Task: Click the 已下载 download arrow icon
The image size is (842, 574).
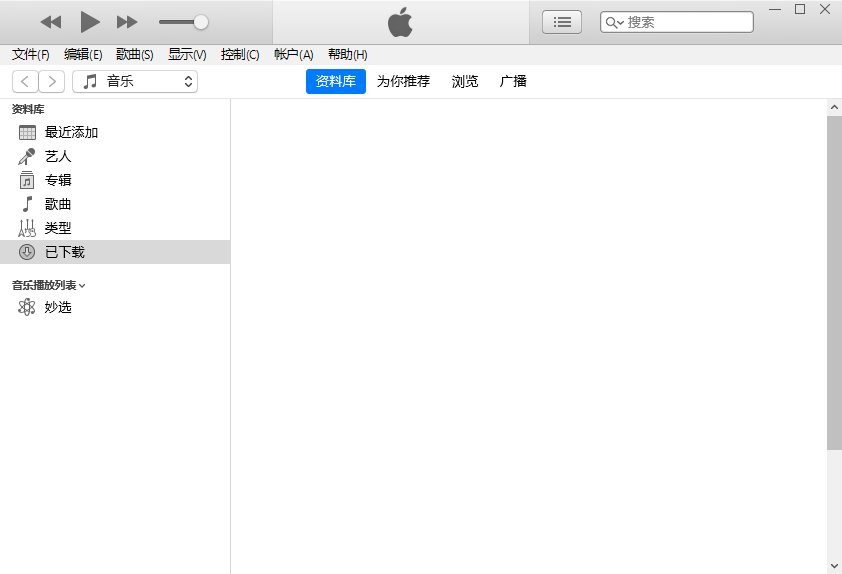Action: (x=27, y=252)
